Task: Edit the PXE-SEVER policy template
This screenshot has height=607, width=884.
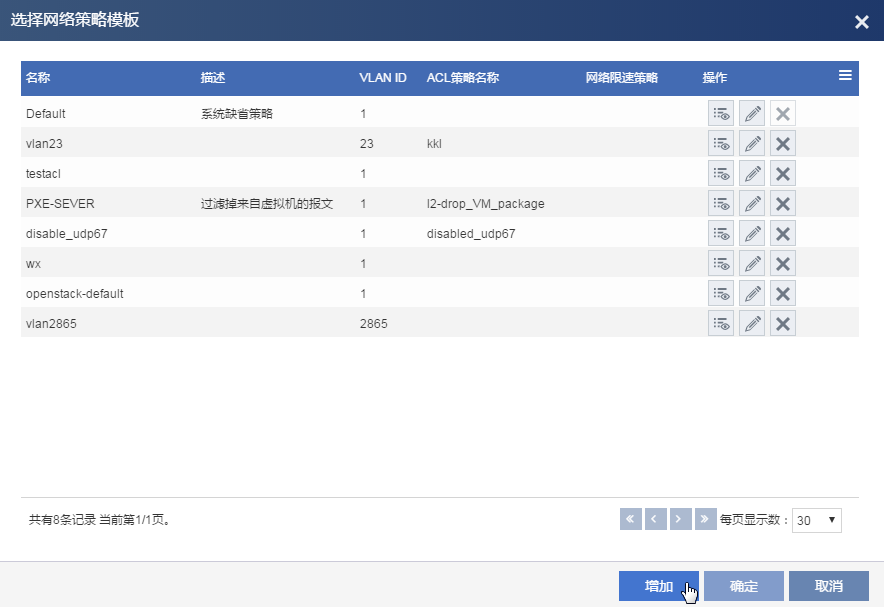Action: coord(752,204)
